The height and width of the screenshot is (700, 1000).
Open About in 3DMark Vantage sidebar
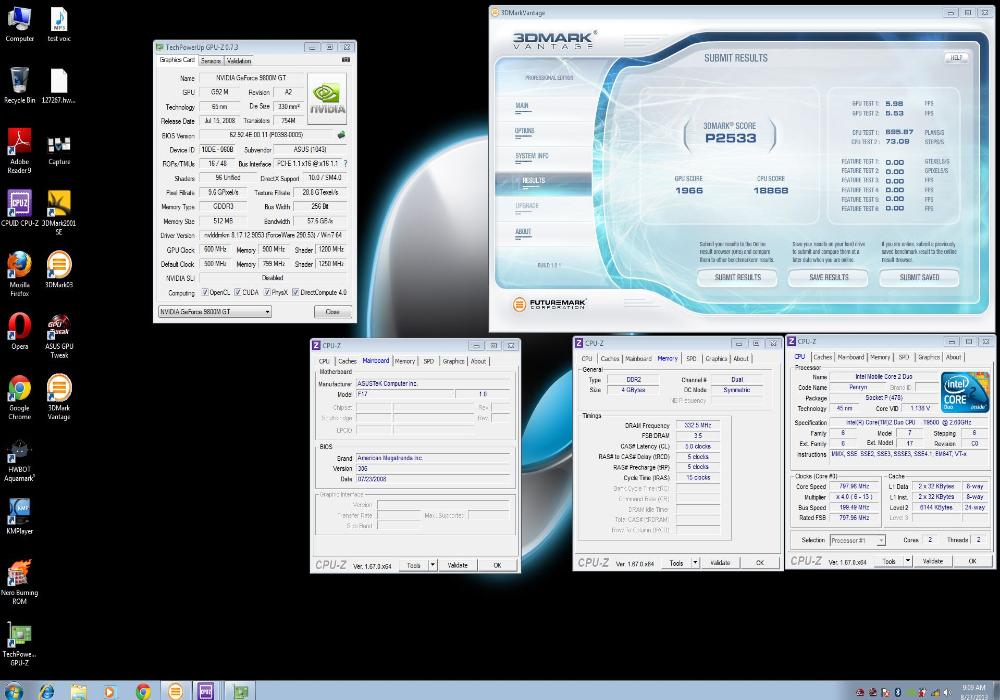[x=523, y=232]
